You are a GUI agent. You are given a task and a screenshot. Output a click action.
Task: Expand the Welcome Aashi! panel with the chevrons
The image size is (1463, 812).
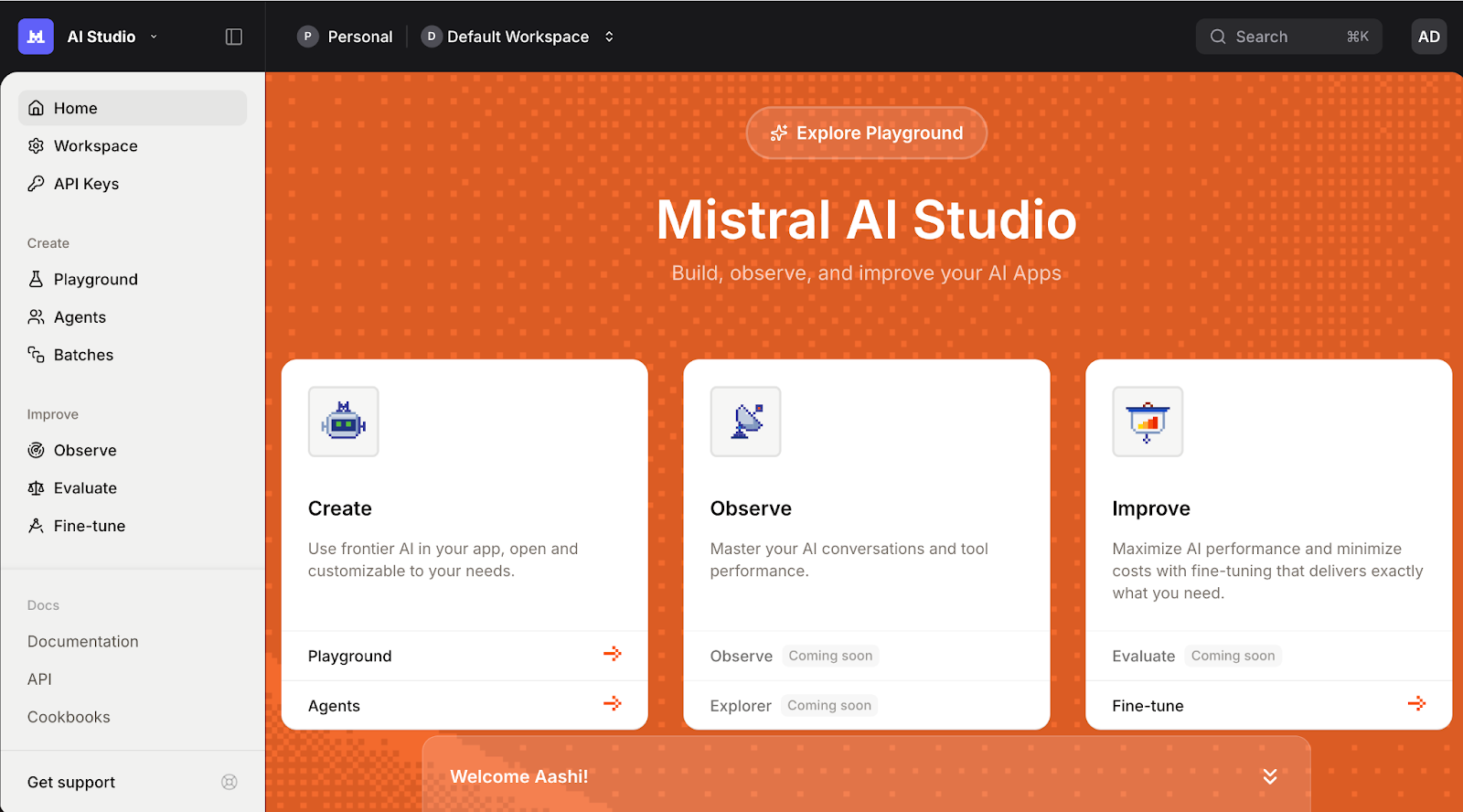point(1270,776)
